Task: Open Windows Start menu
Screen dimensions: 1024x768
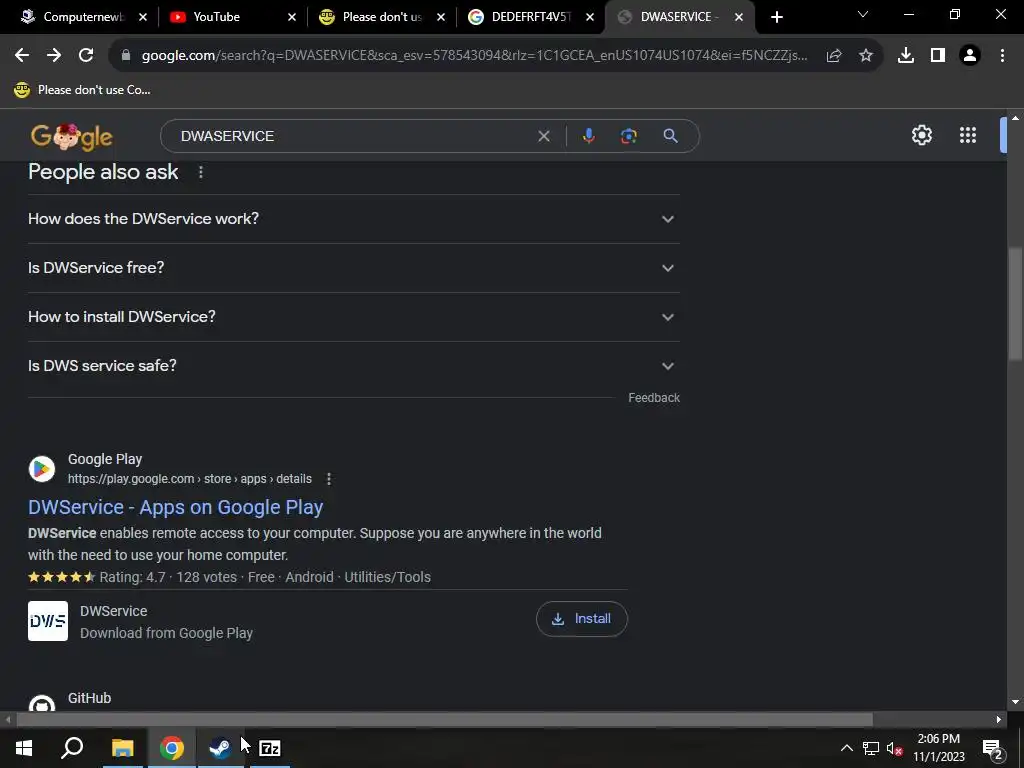Action: click(x=24, y=748)
